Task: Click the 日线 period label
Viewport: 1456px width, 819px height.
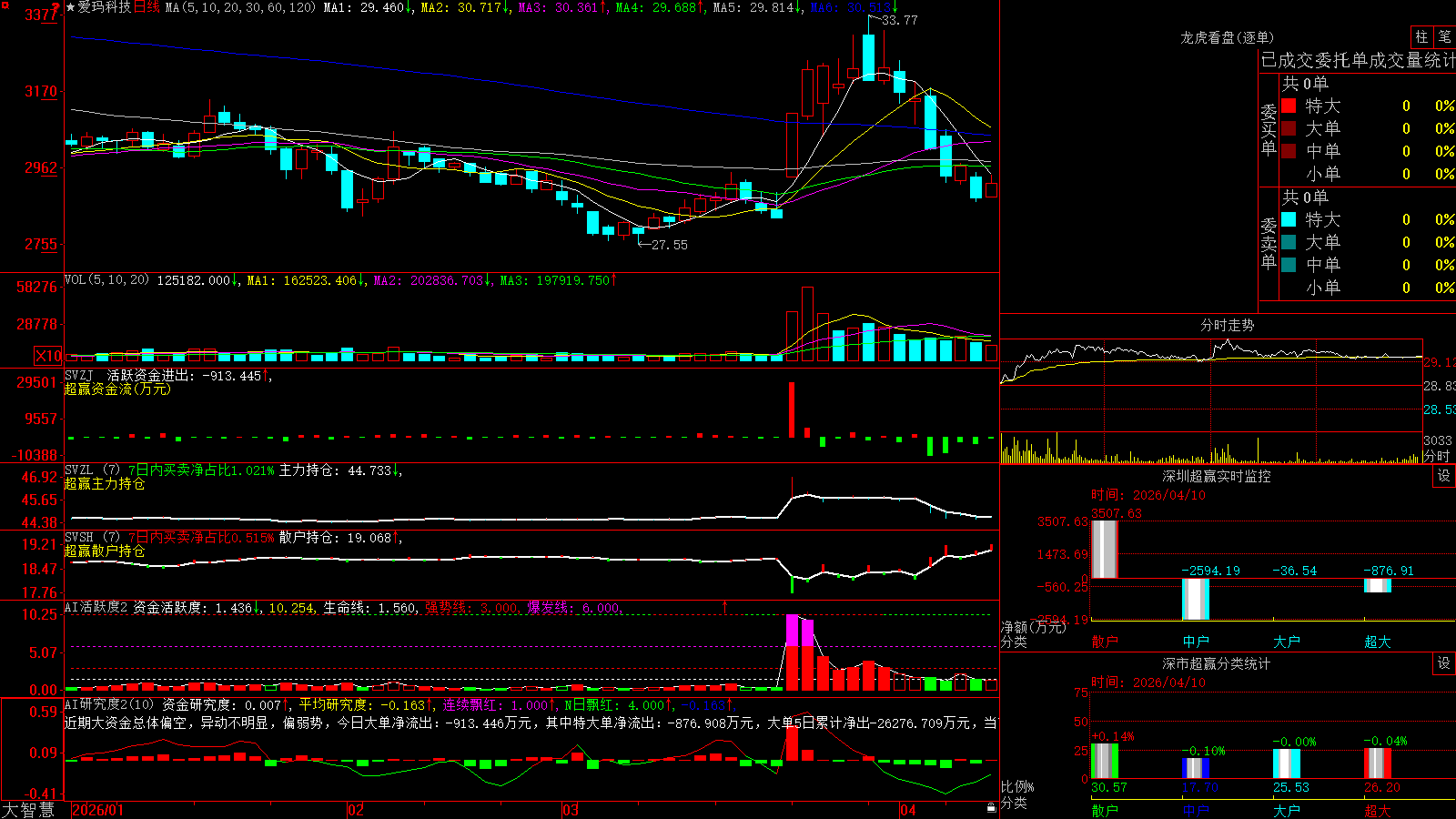Action: [x=147, y=7]
